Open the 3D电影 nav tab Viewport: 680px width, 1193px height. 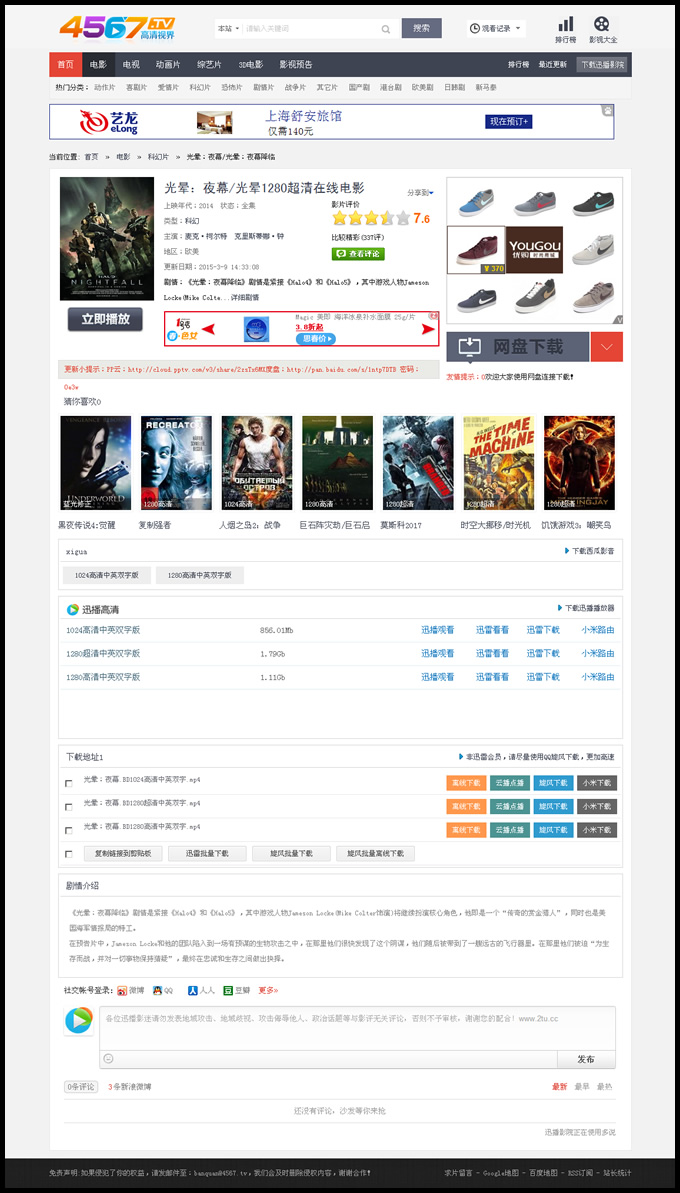(250, 65)
